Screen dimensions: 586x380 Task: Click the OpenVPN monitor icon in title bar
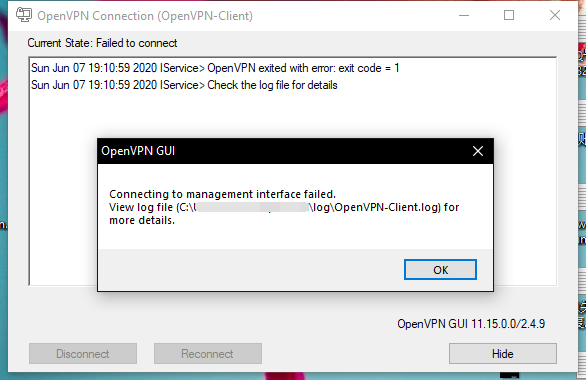tap(24, 15)
